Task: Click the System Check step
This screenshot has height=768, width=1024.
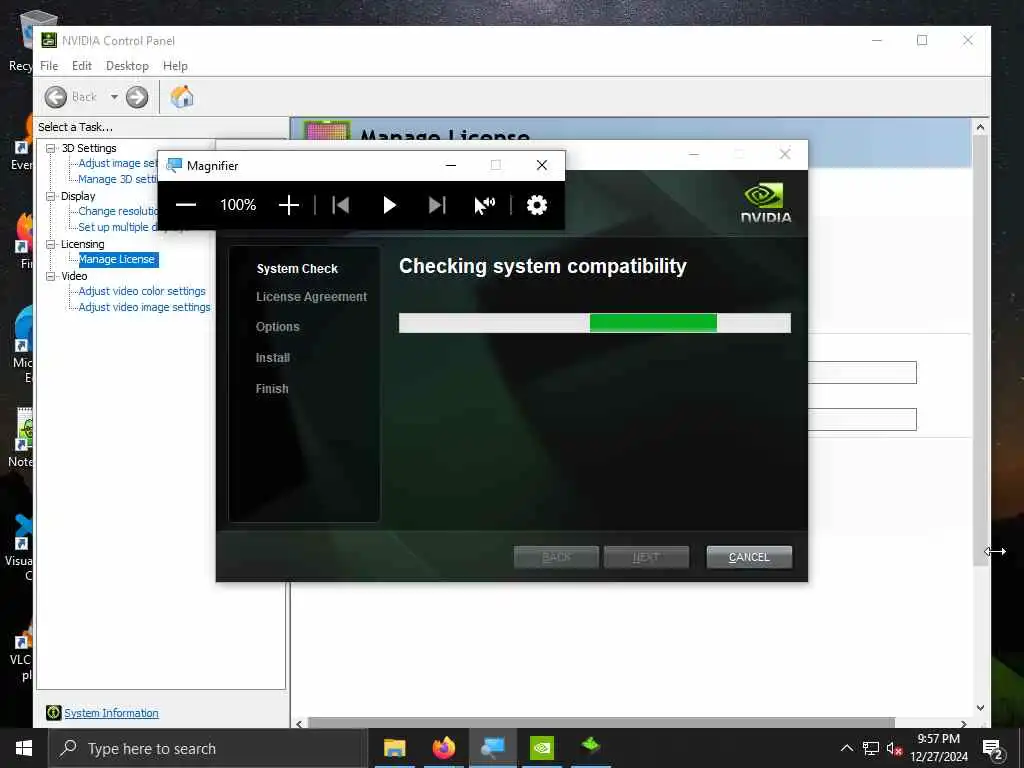Action: click(297, 269)
